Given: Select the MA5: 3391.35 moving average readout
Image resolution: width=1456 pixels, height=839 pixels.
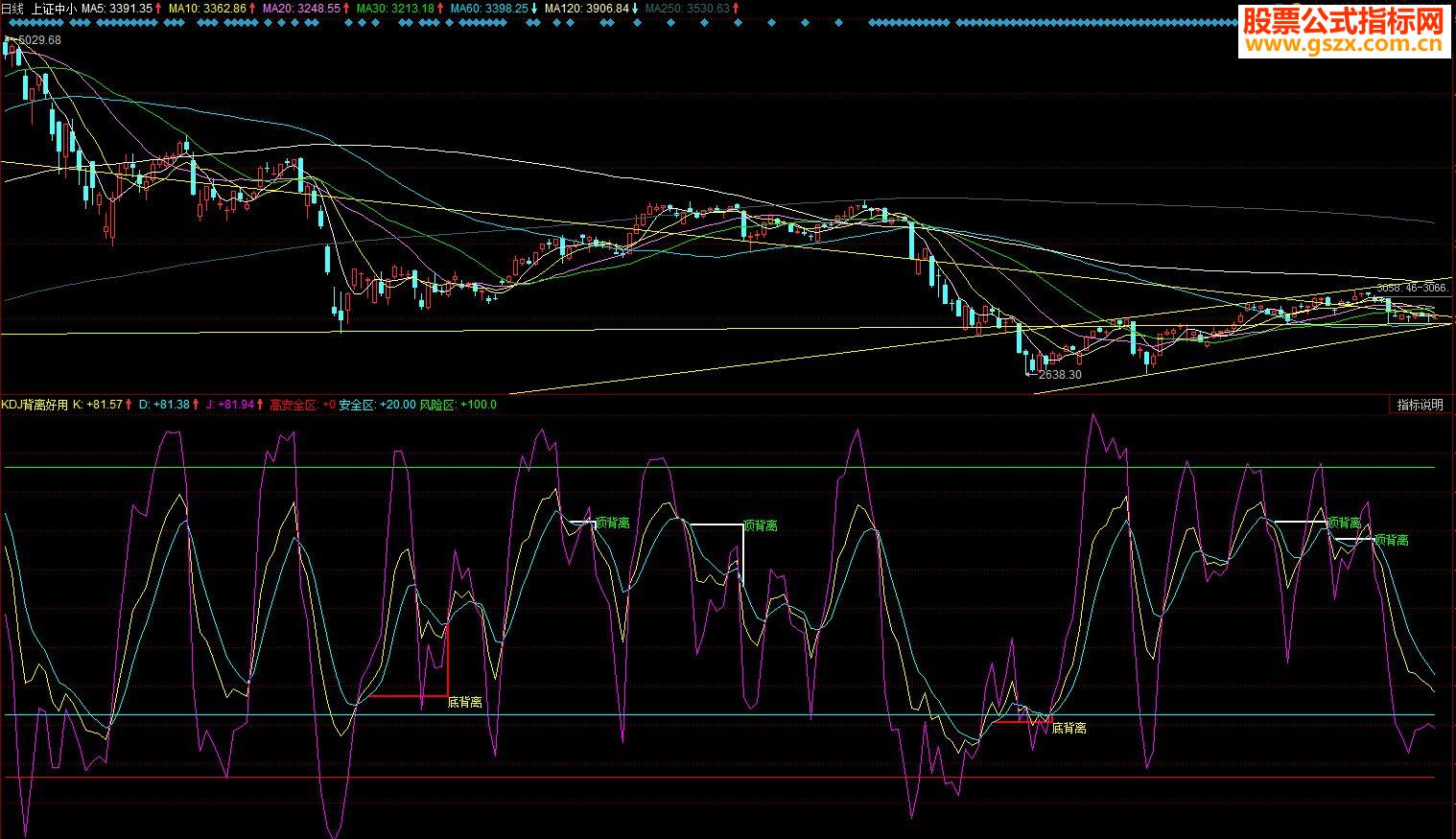Looking at the screenshot, I should pyautogui.click(x=117, y=8).
